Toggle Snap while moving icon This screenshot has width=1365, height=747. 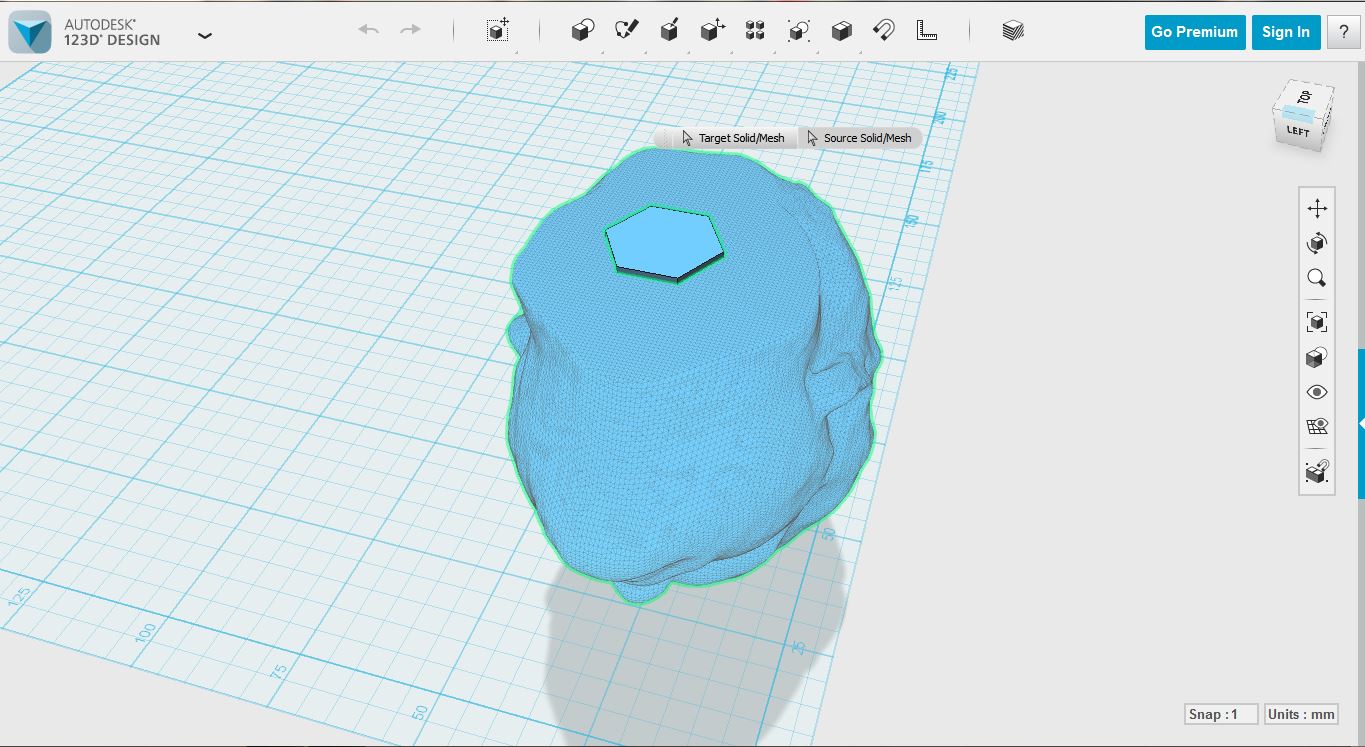click(1317, 471)
